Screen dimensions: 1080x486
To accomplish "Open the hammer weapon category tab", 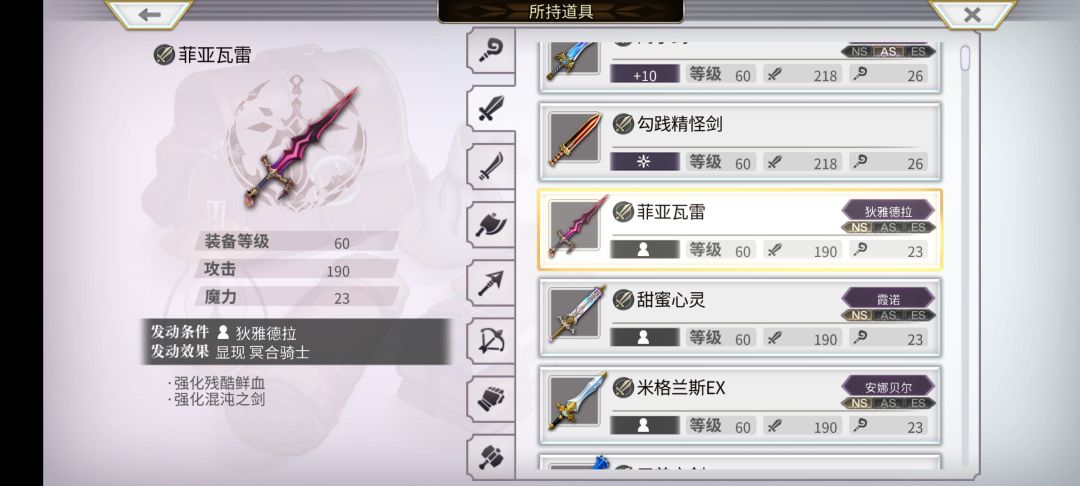I will [491, 456].
